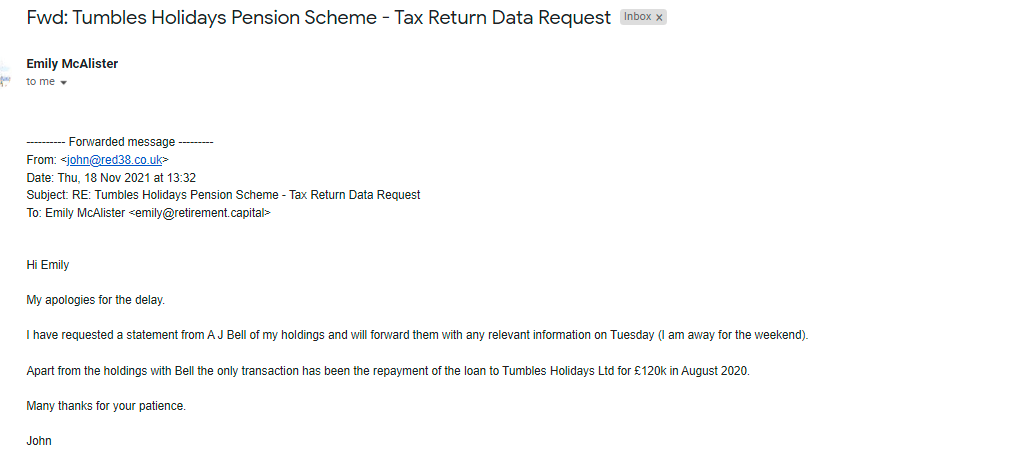Click the Inbox label chip
The width and height of the screenshot is (1027, 468).
click(x=637, y=17)
